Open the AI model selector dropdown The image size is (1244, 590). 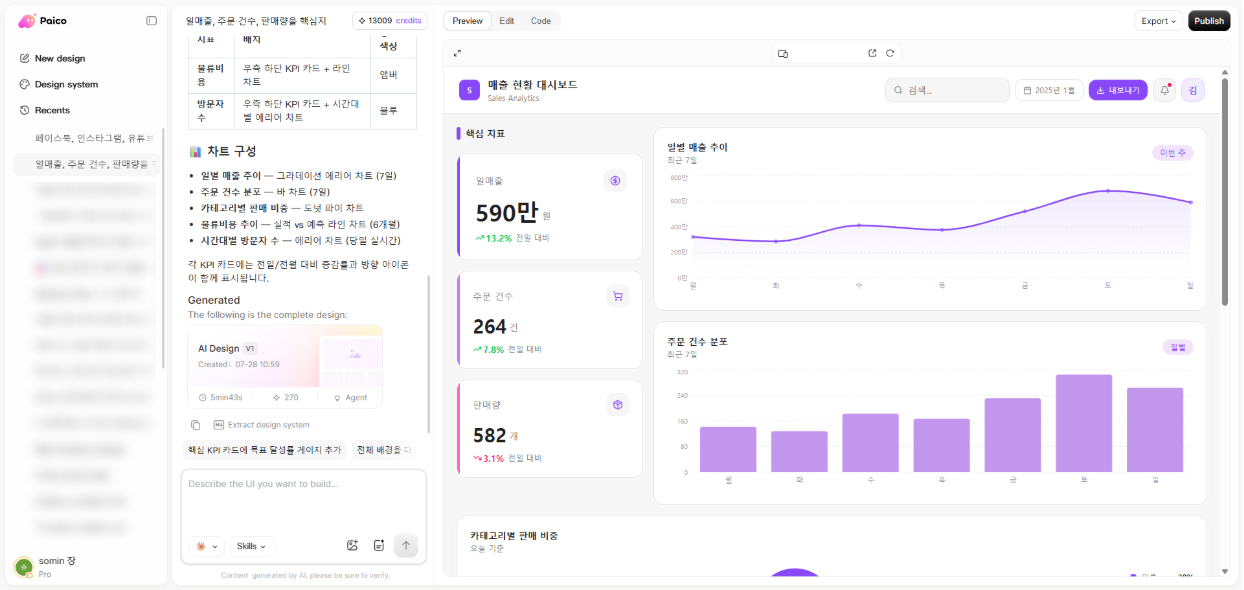[x=206, y=546]
